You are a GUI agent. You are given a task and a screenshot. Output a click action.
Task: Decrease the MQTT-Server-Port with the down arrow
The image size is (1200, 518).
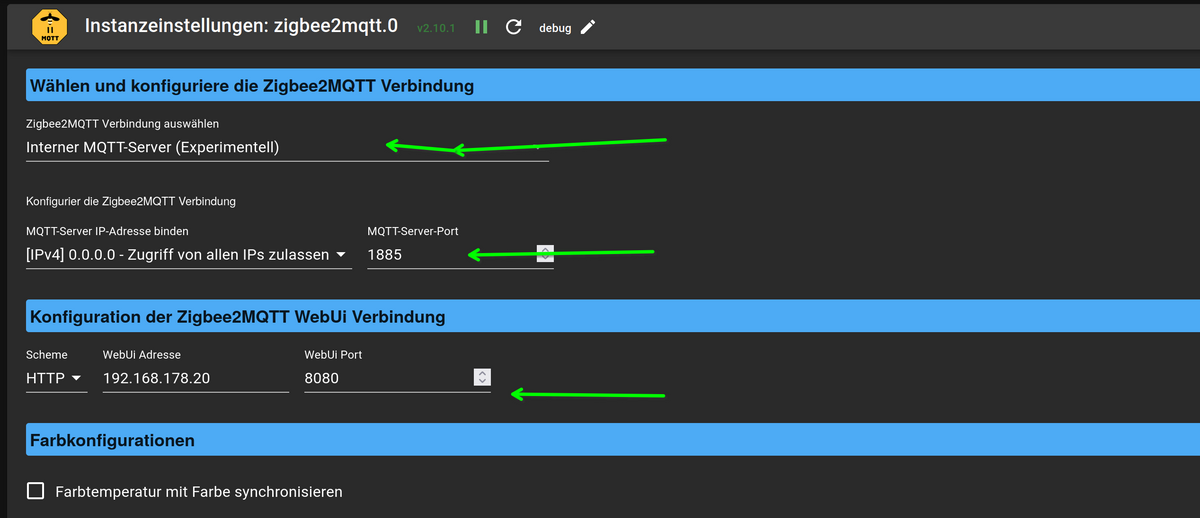point(545,258)
